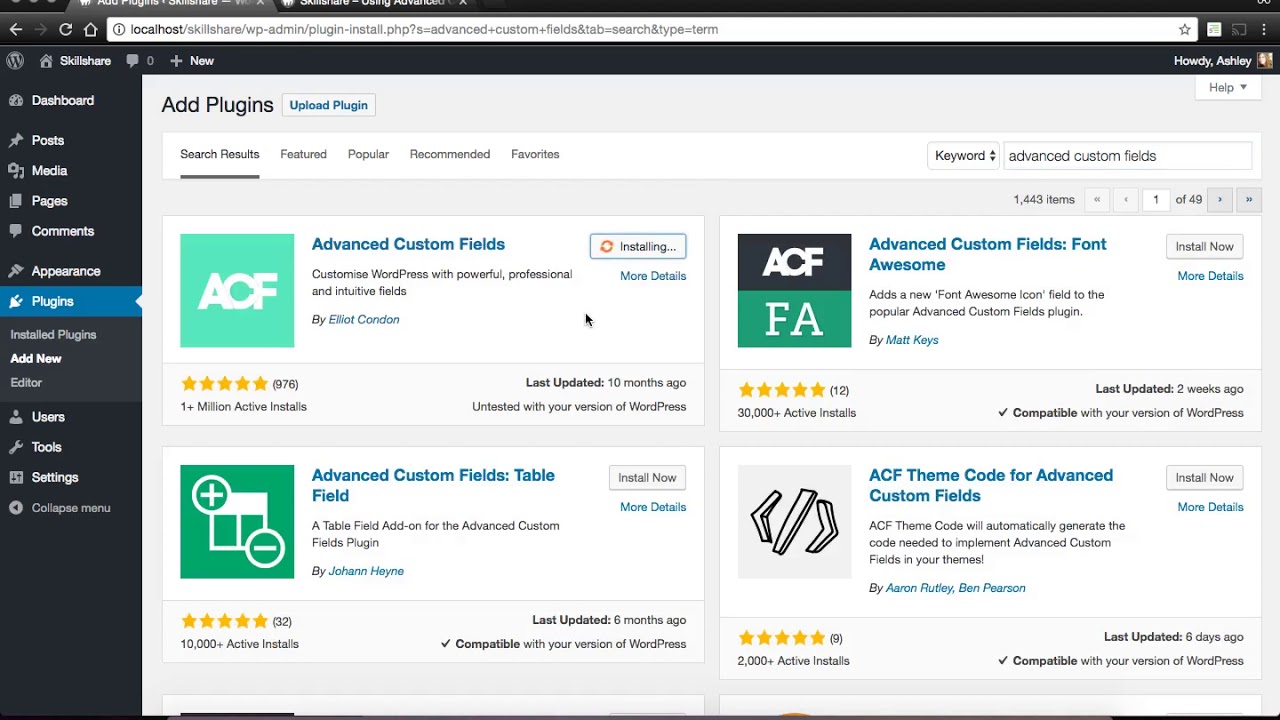
Task: Switch to the Popular tab
Action: click(368, 154)
